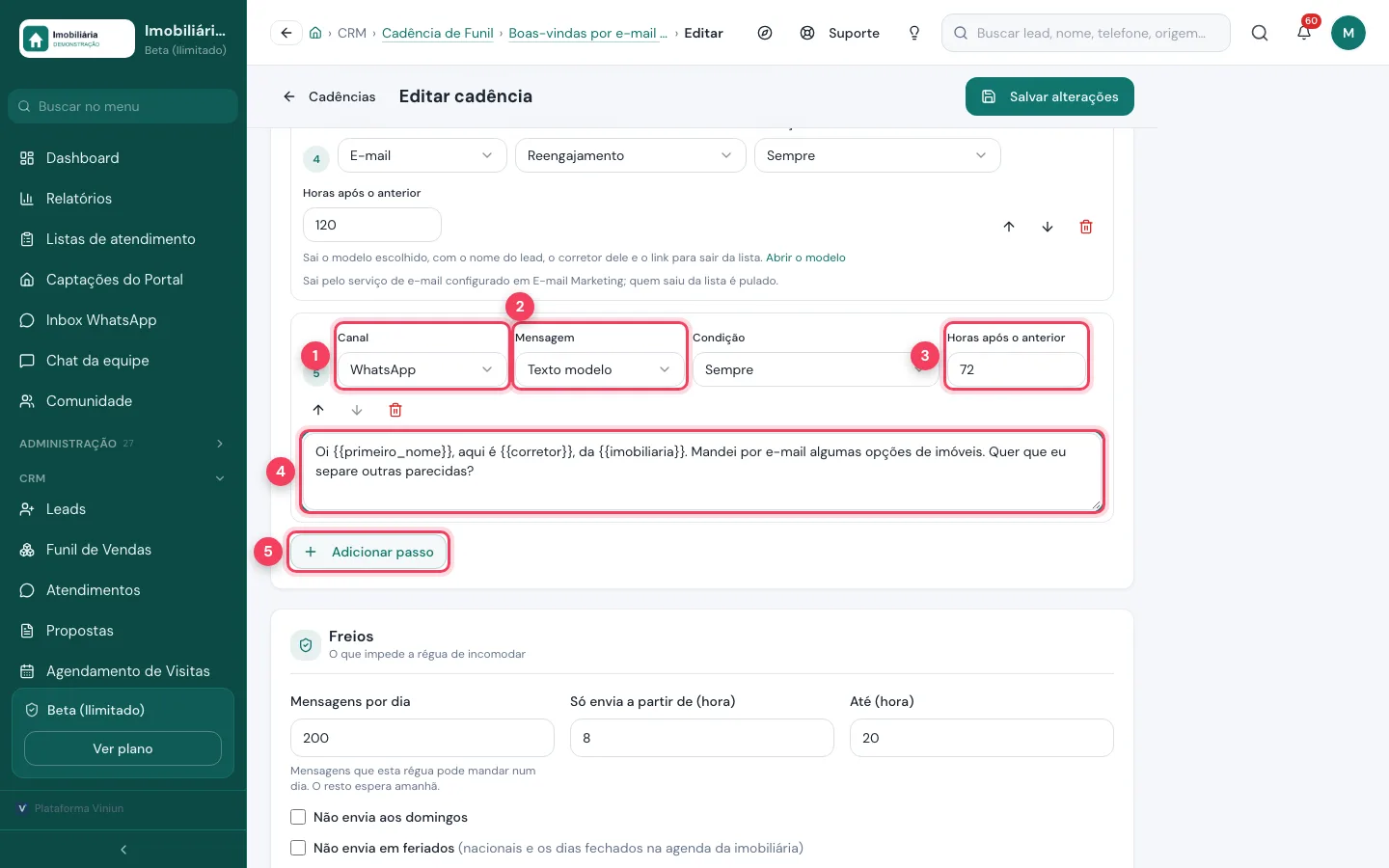Collapse the sidebar with the bottom chevron
This screenshot has height=868, width=1389.
point(123,850)
